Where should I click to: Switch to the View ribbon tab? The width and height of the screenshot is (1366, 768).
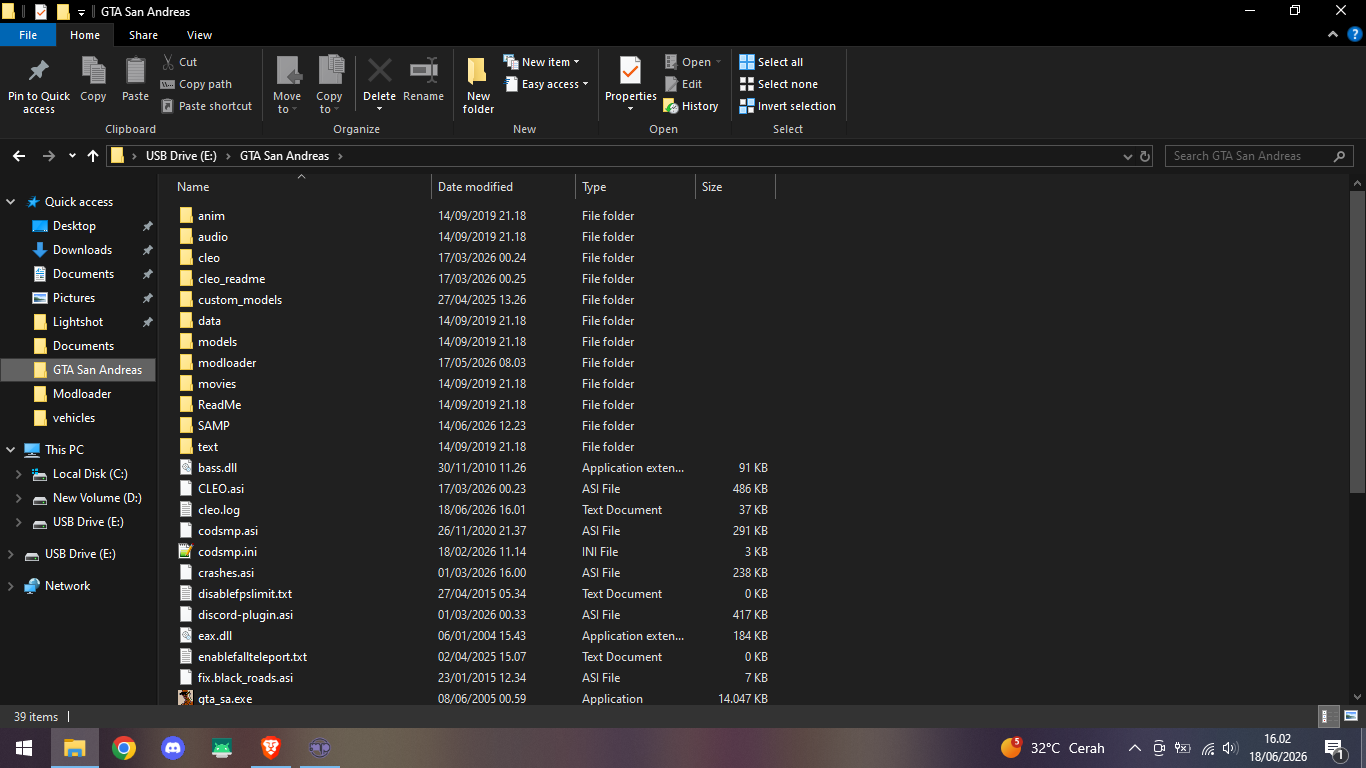point(199,35)
